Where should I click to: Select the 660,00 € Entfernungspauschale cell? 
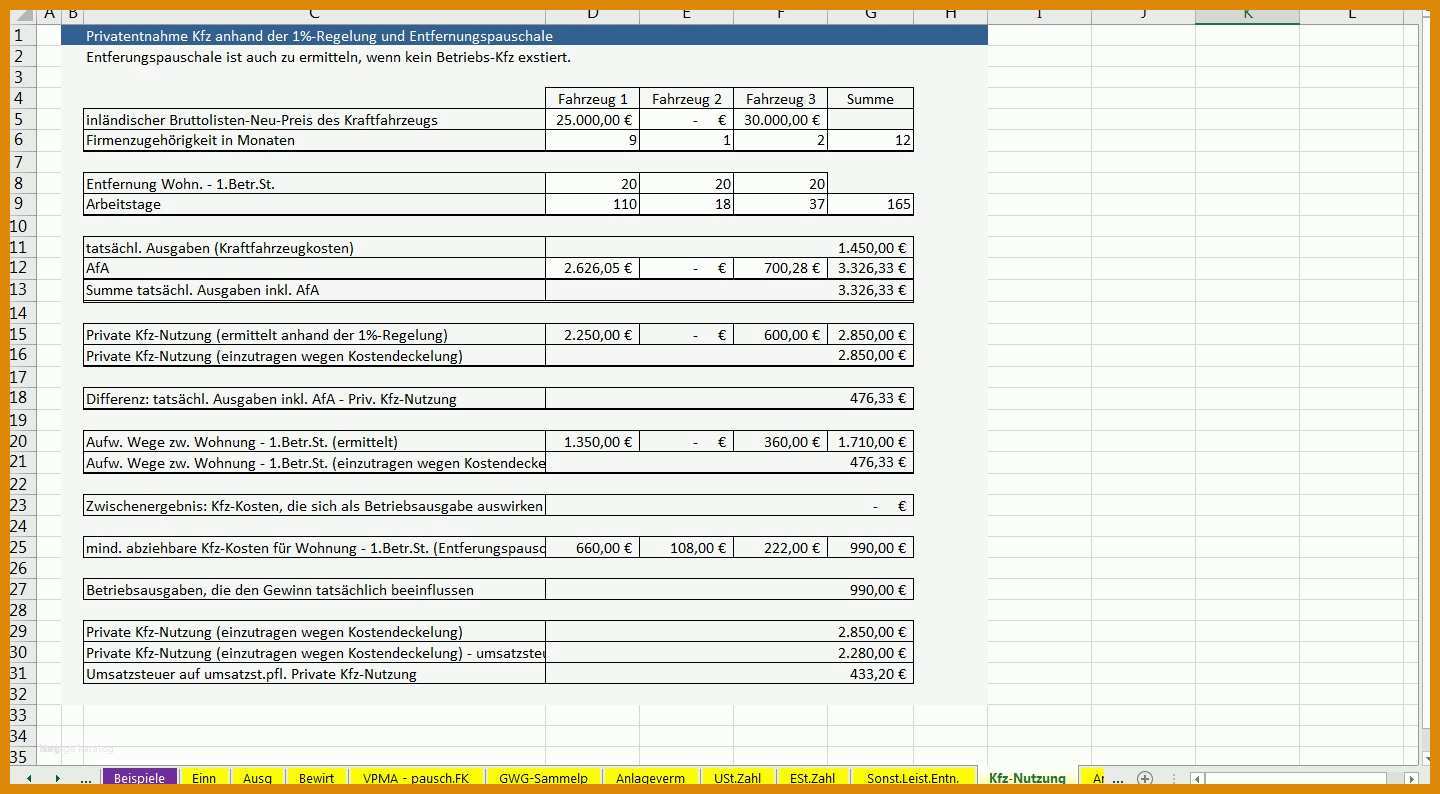pos(592,548)
